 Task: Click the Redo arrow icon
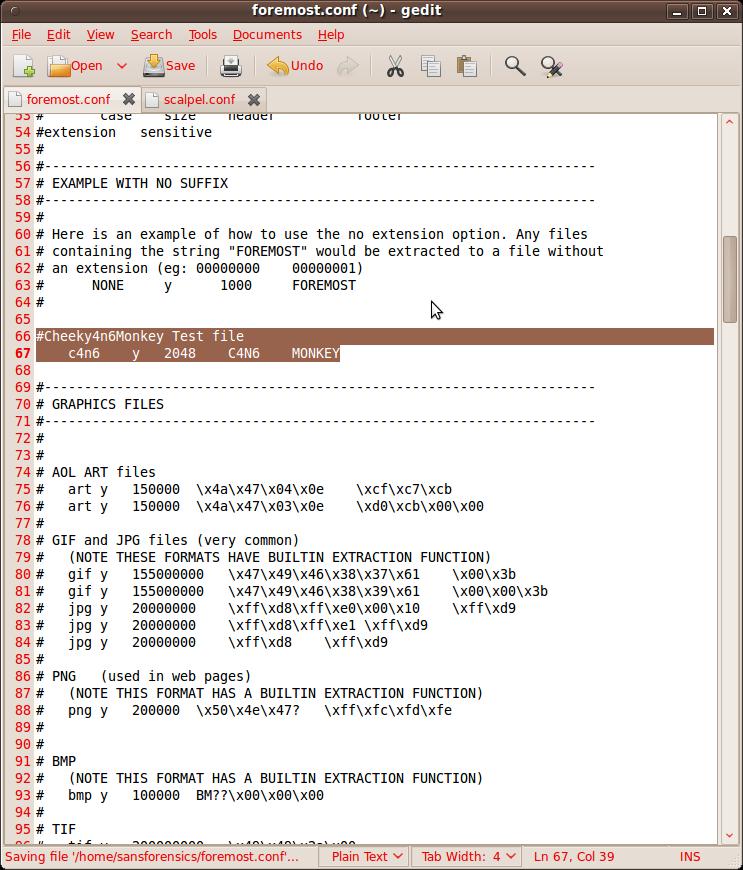348,66
